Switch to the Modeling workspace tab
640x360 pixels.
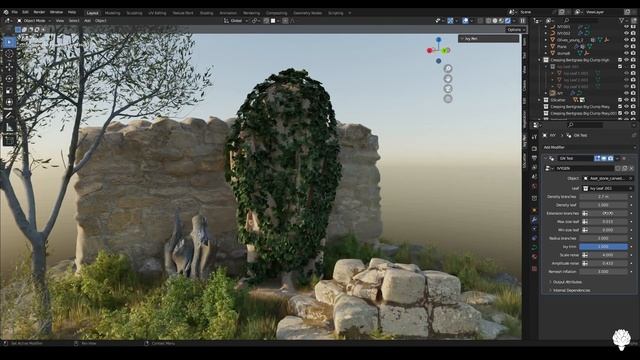[x=113, y=13]
